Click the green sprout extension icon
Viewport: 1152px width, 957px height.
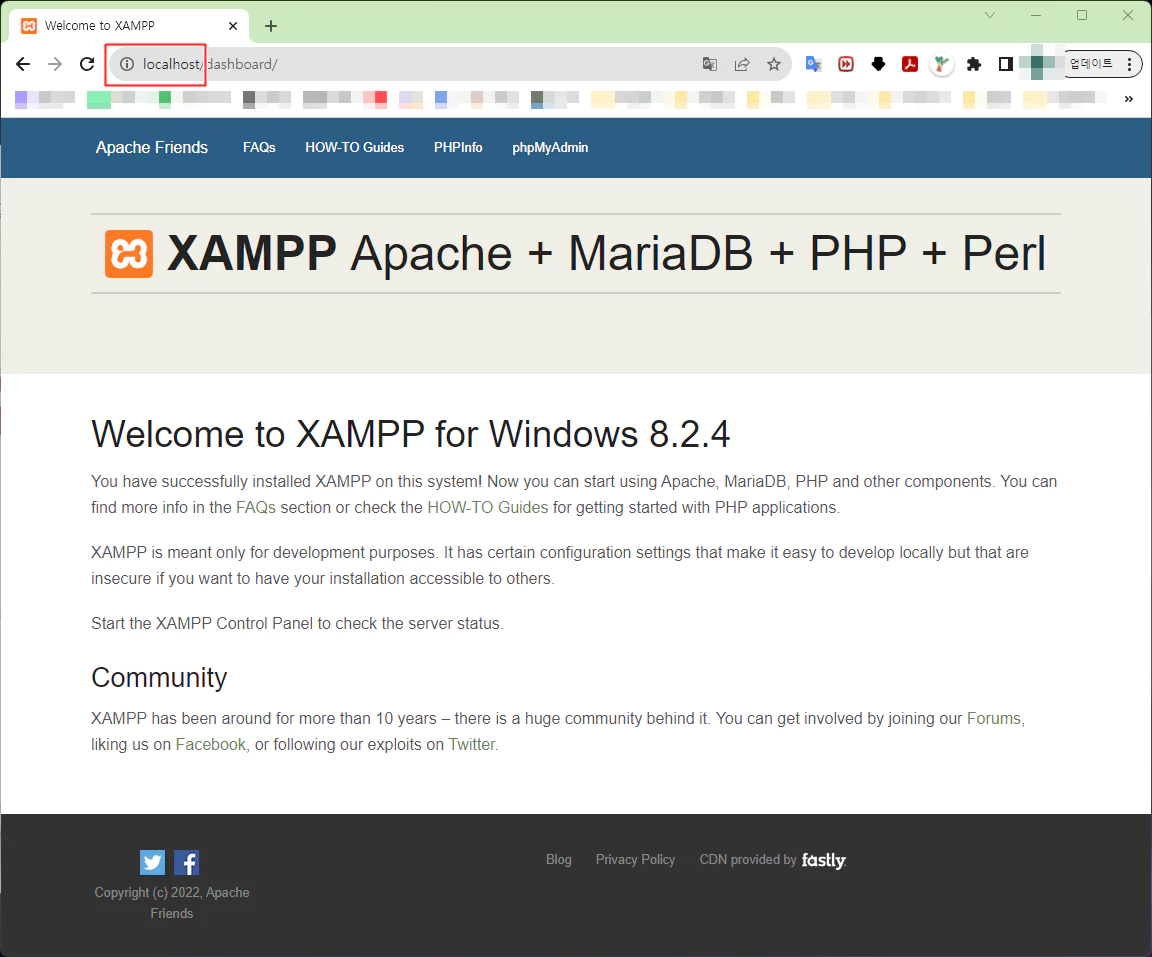tap(941, 64)
